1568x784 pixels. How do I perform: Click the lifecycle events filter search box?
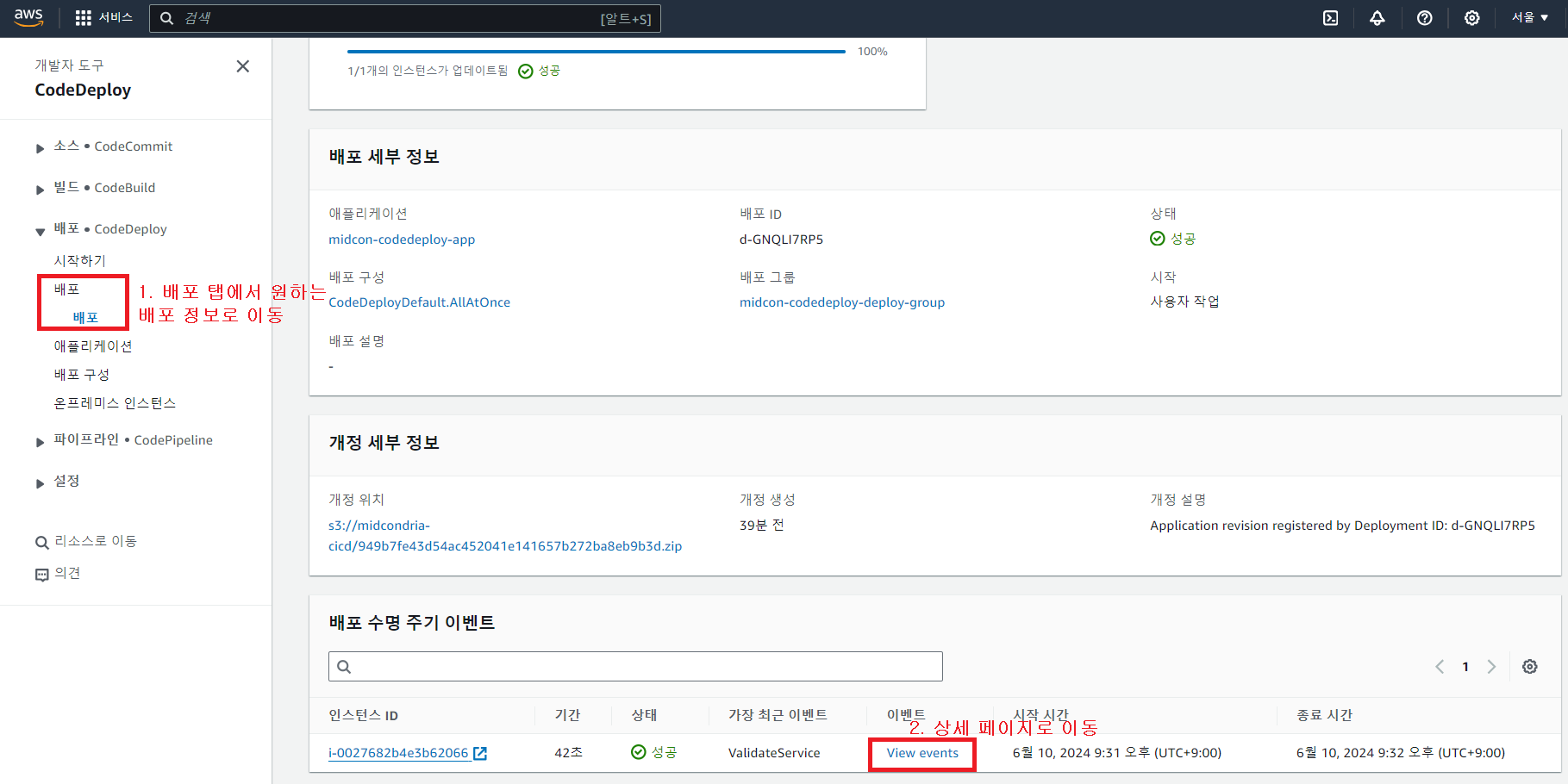(635, 666)
